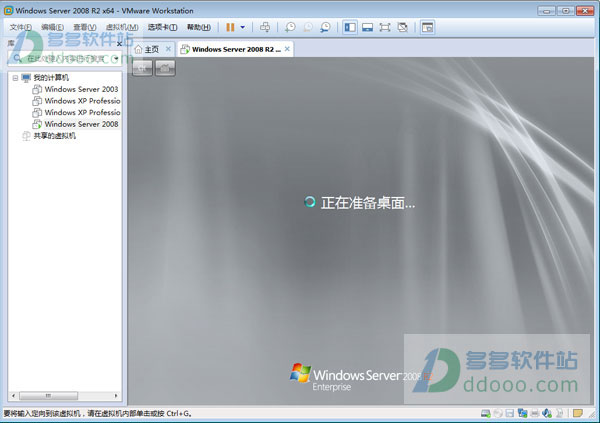Select Windows Server 2003 in the library

point(81,89)
